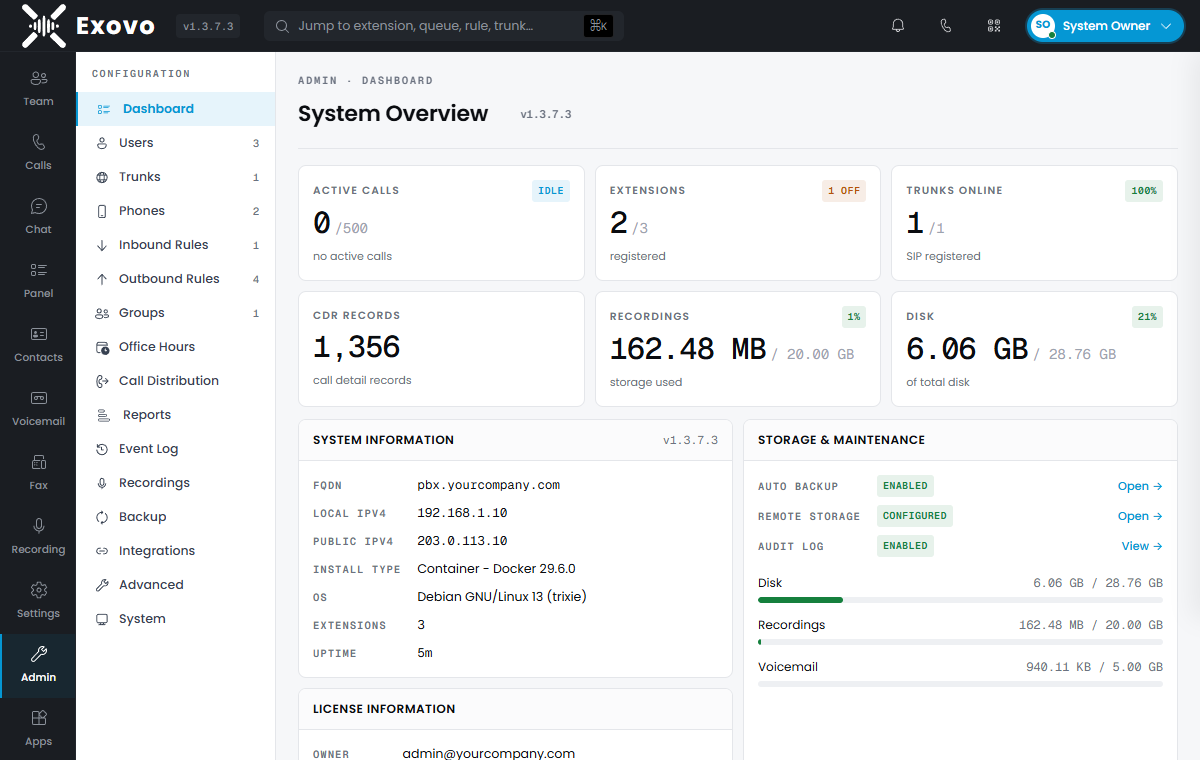This screenshot has width=1200, height=760.
Task: Click 'Debian GNU/Linux 13 (trixie)' value
Action: click(x=501, y=597)
